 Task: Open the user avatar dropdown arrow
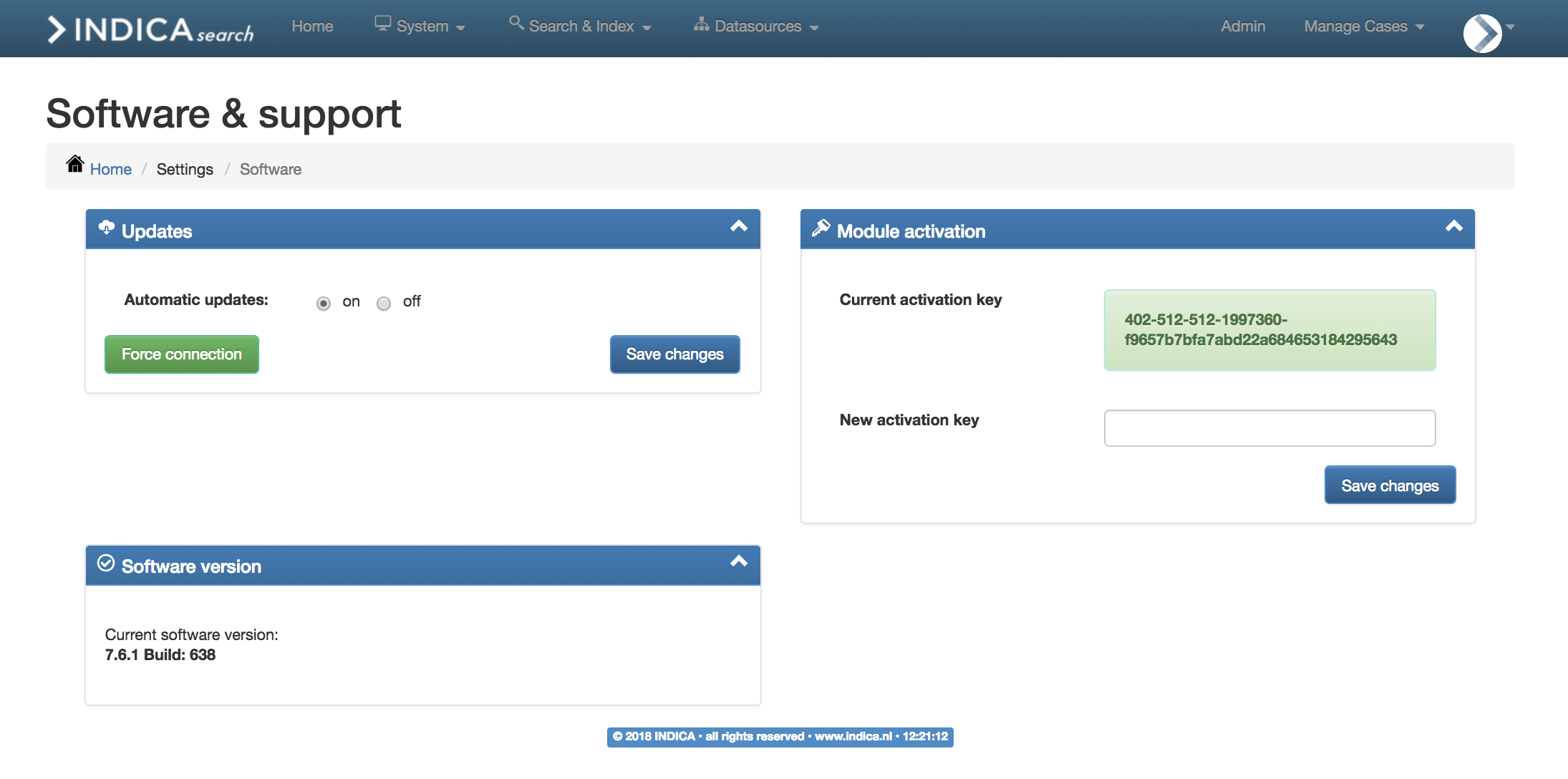1510,26
